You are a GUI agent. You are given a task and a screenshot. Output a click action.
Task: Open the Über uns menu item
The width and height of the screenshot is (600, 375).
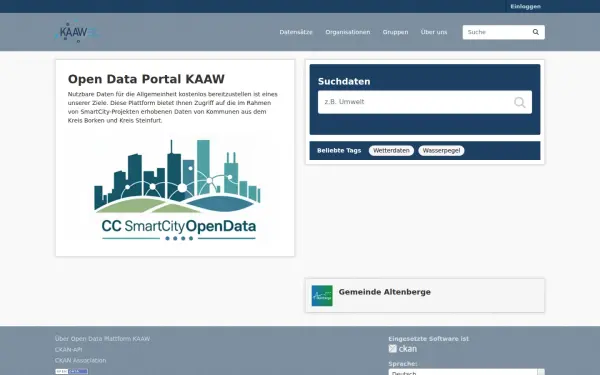click(x=434, y=32)
